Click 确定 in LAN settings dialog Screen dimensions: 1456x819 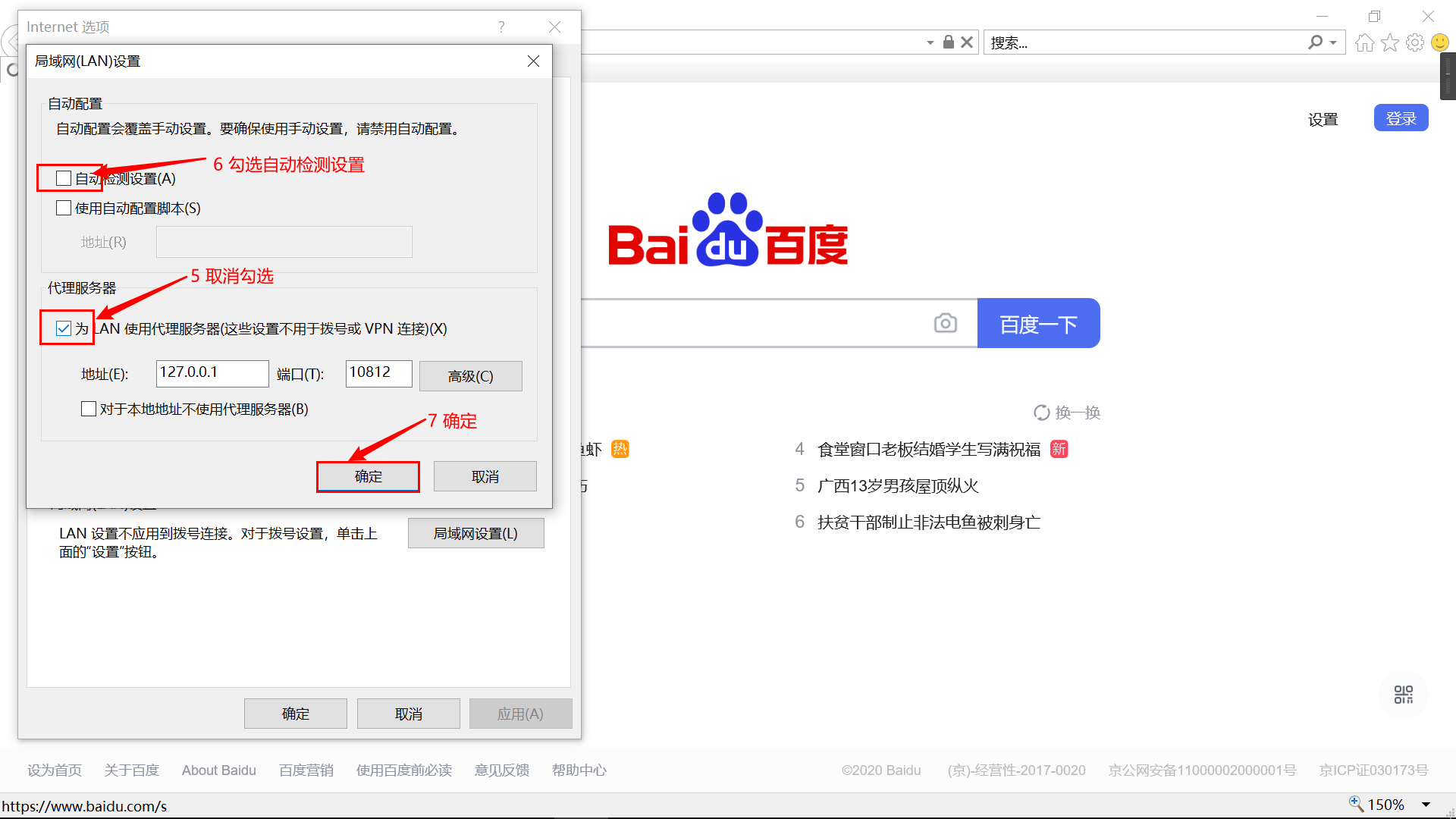pyautogui.click(x=369, y=477)
